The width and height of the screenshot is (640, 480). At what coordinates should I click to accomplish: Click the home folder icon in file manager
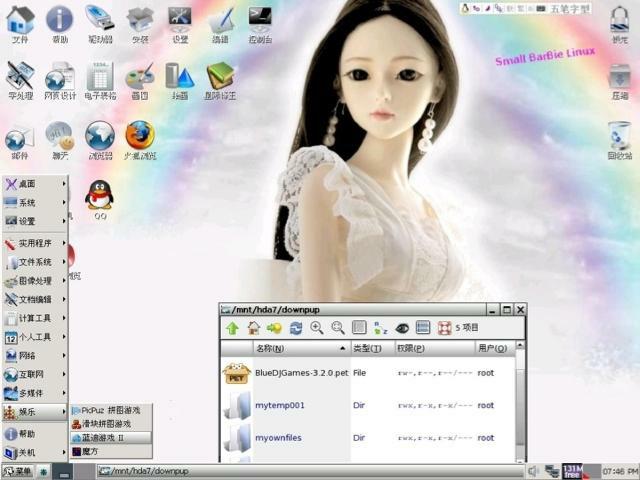254,327
